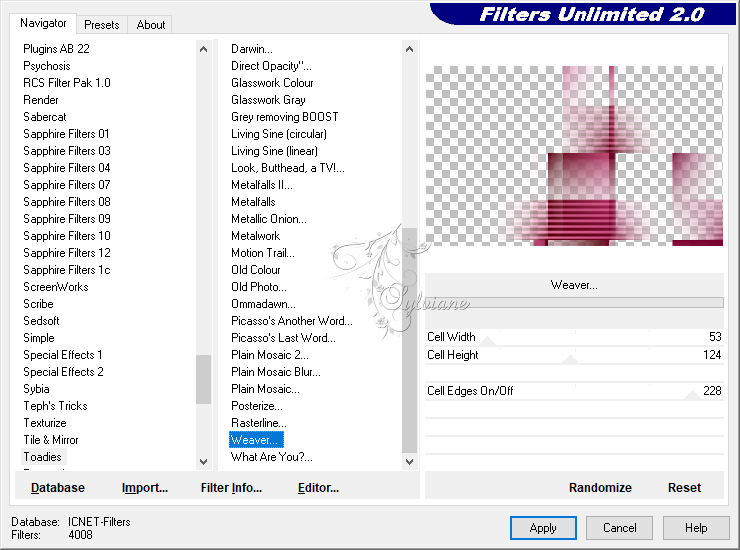The width and height of the screenshot is (740, 550).
Task: Select Special Effects 1 category
Action: pyautogui.click(x=63, y=355)
